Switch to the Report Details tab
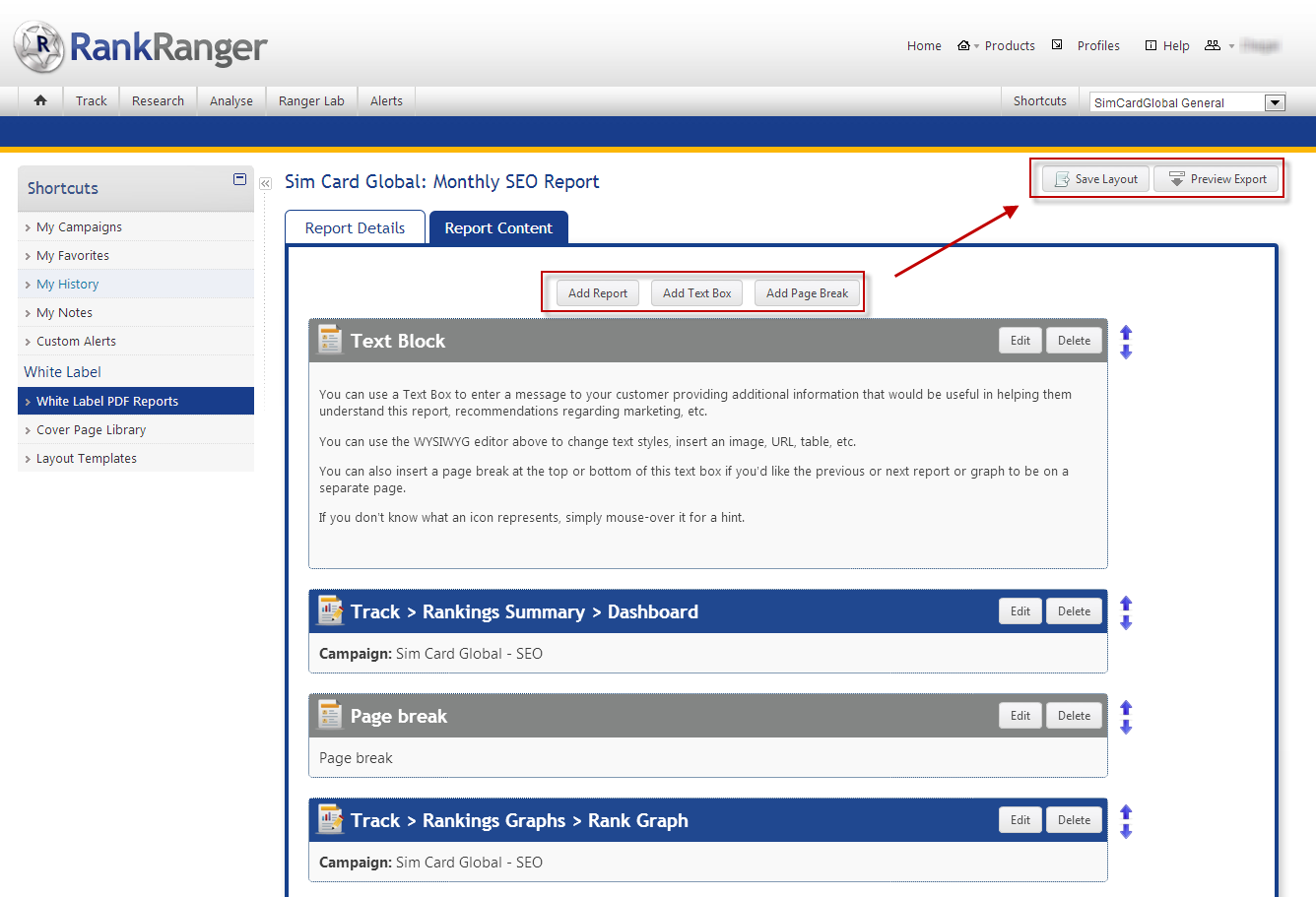The width and height of the screenshot is (1316, 897). [x=355, y=227]
